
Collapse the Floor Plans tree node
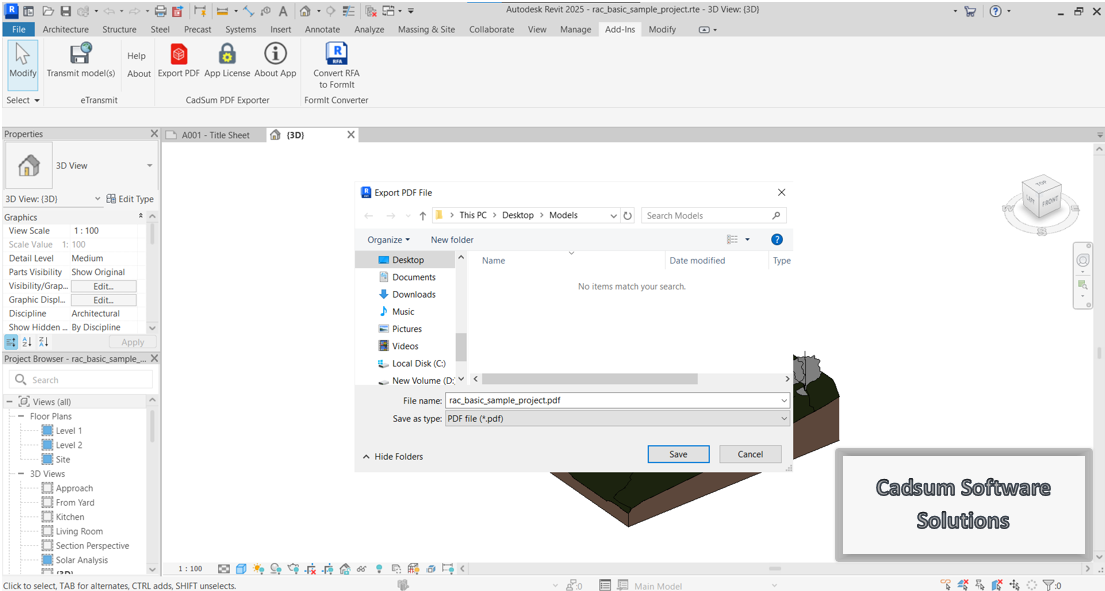tap(21, 416)
